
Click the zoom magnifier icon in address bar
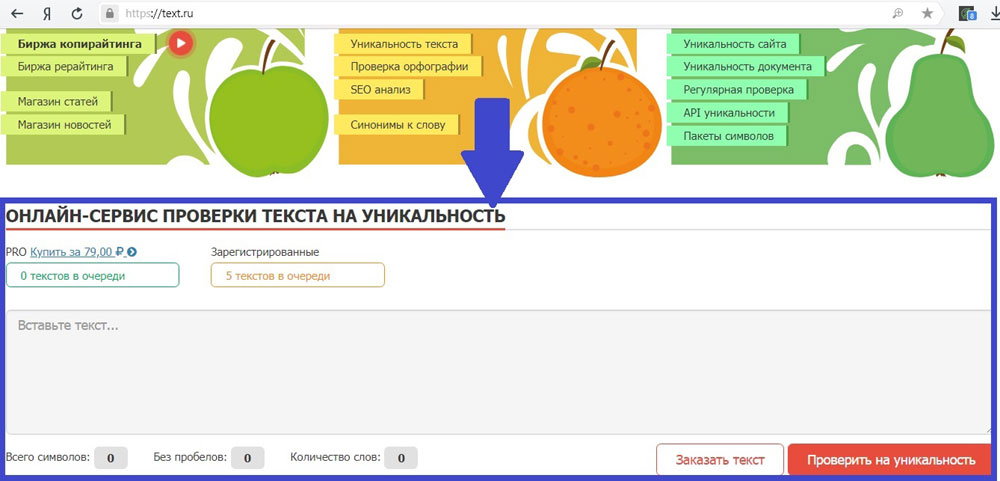[898, 13]
